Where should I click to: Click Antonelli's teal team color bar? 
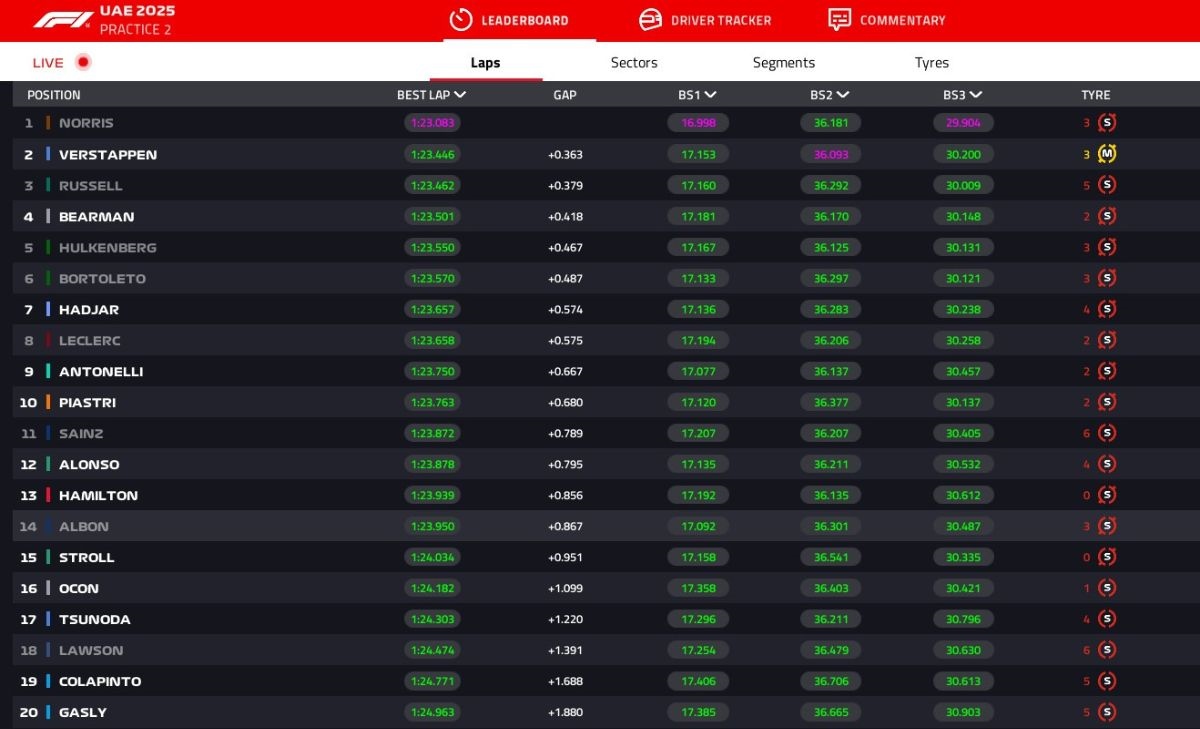pos(48,371)
